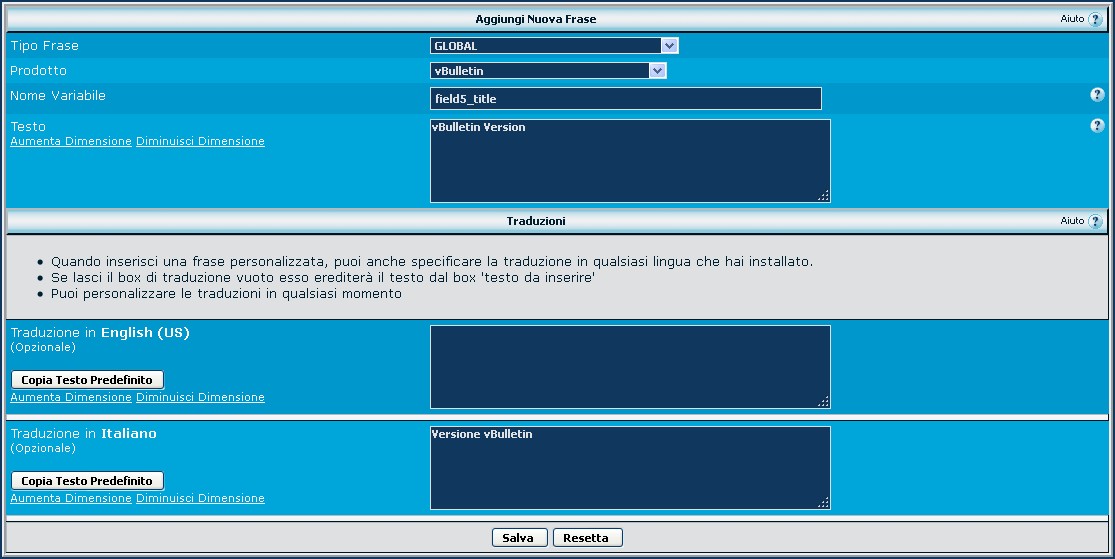Click the help icon beside the Testo box

pos(1096,126)
